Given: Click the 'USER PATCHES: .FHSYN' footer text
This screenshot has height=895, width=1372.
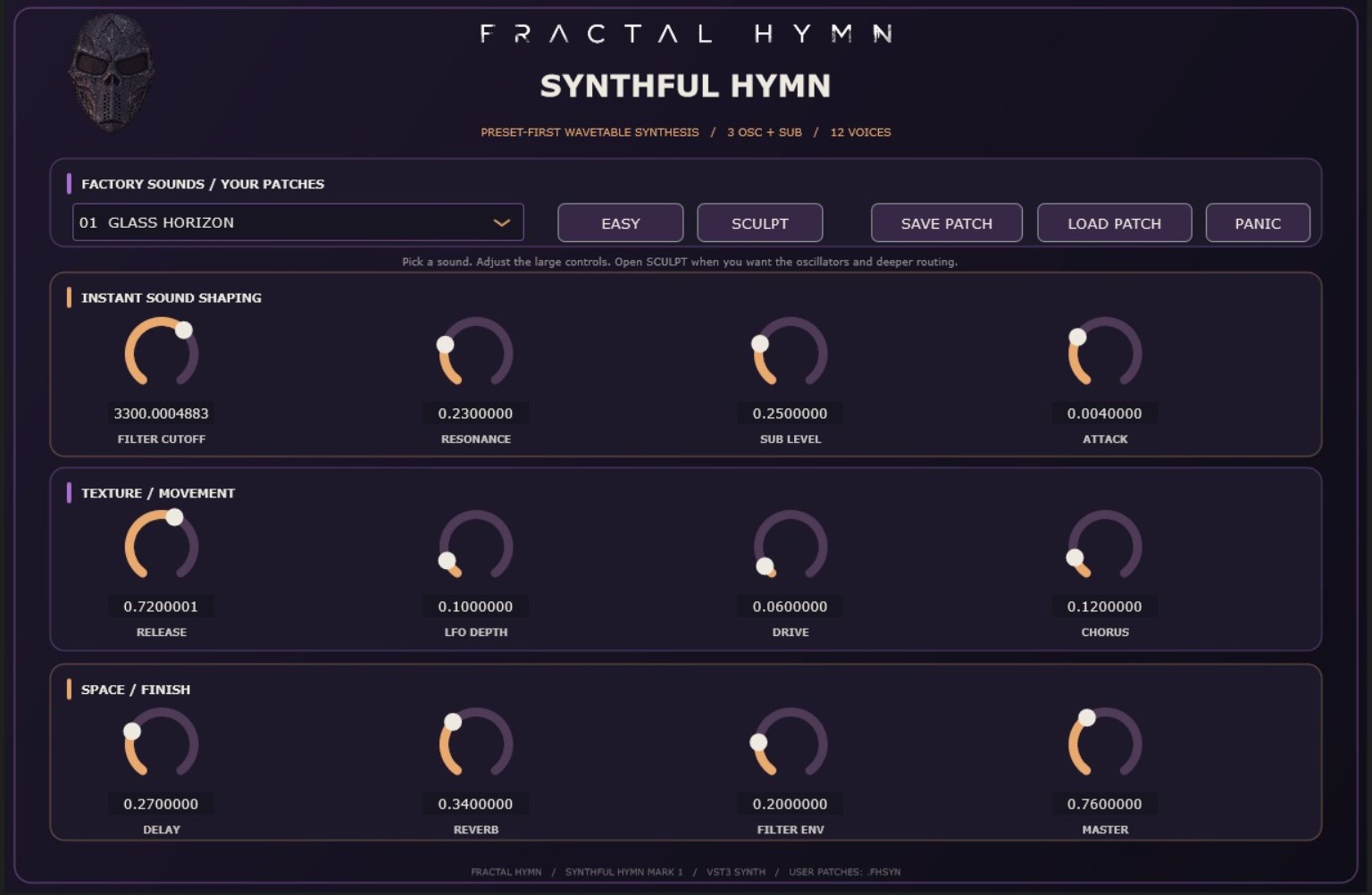Looking at the screenshot, I should (x=844, y=872).
